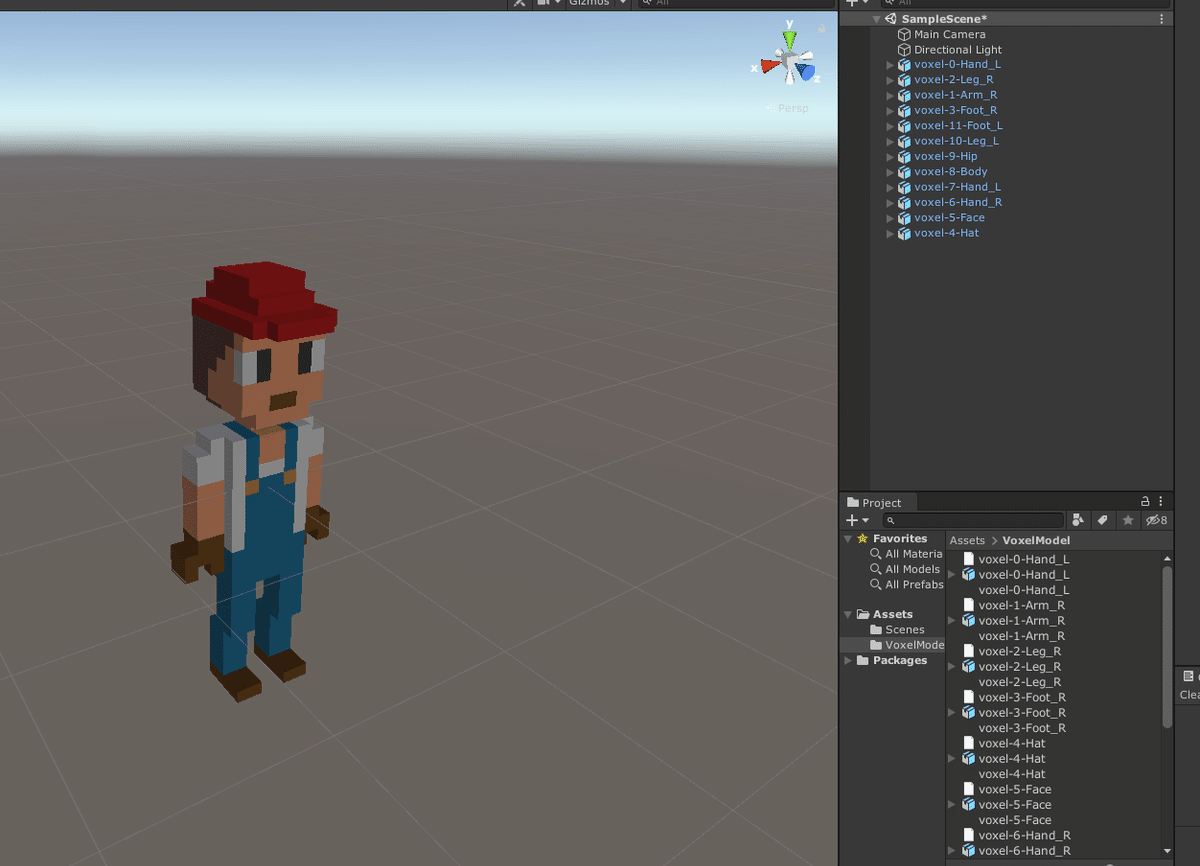
Task: Toggle the Persp projection label in Scene view
Action: [793, 108]
